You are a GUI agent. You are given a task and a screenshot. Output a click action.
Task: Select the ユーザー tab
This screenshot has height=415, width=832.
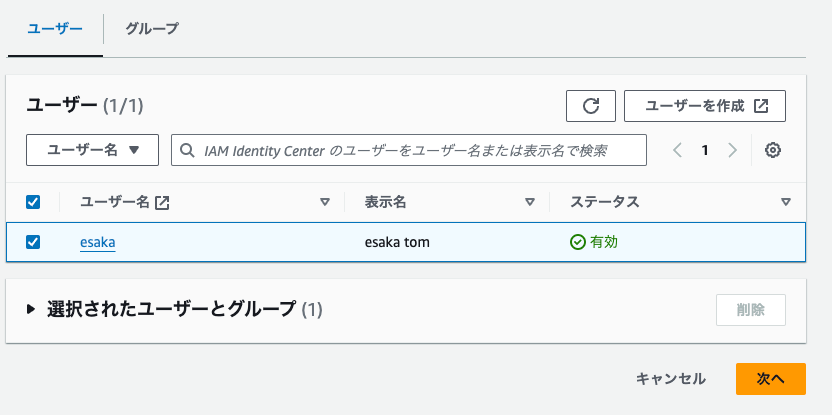[54, 29]
